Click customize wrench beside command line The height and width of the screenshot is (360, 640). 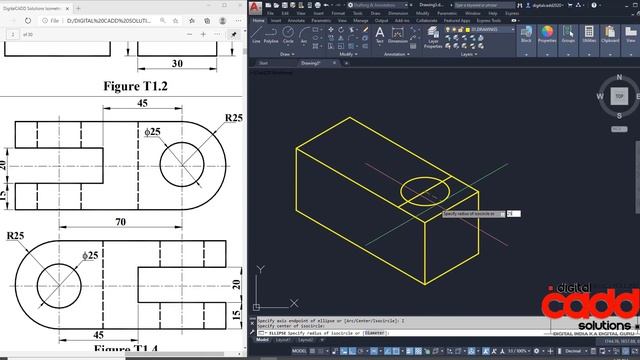click(x=252, y=332)
